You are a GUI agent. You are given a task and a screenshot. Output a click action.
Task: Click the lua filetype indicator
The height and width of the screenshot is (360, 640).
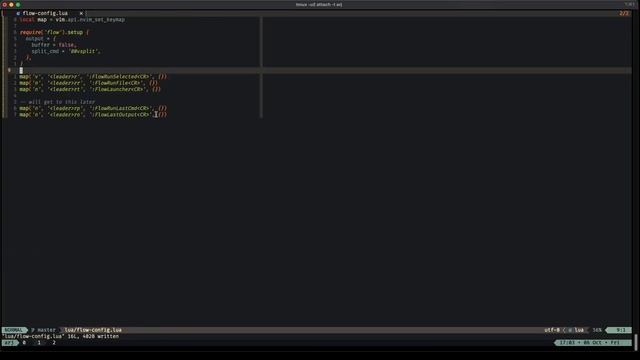tap(579, 330)
